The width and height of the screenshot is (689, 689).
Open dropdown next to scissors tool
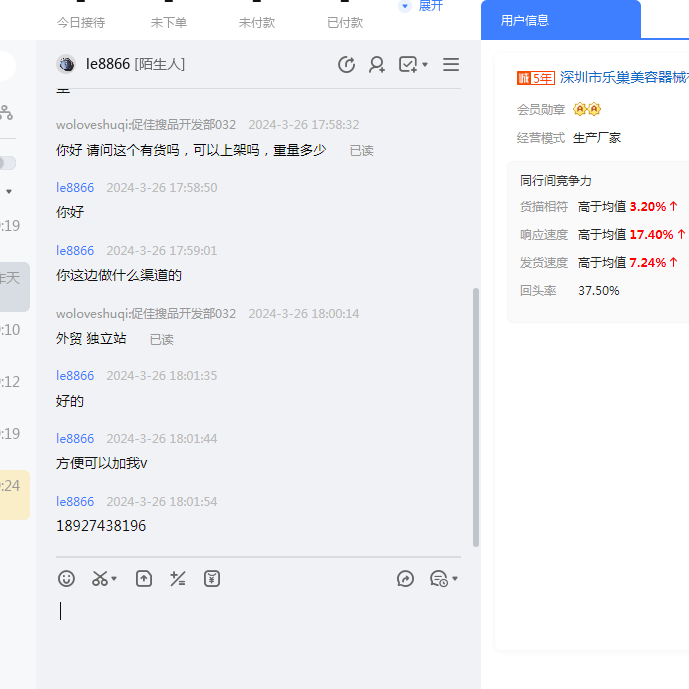coord(114,580)
